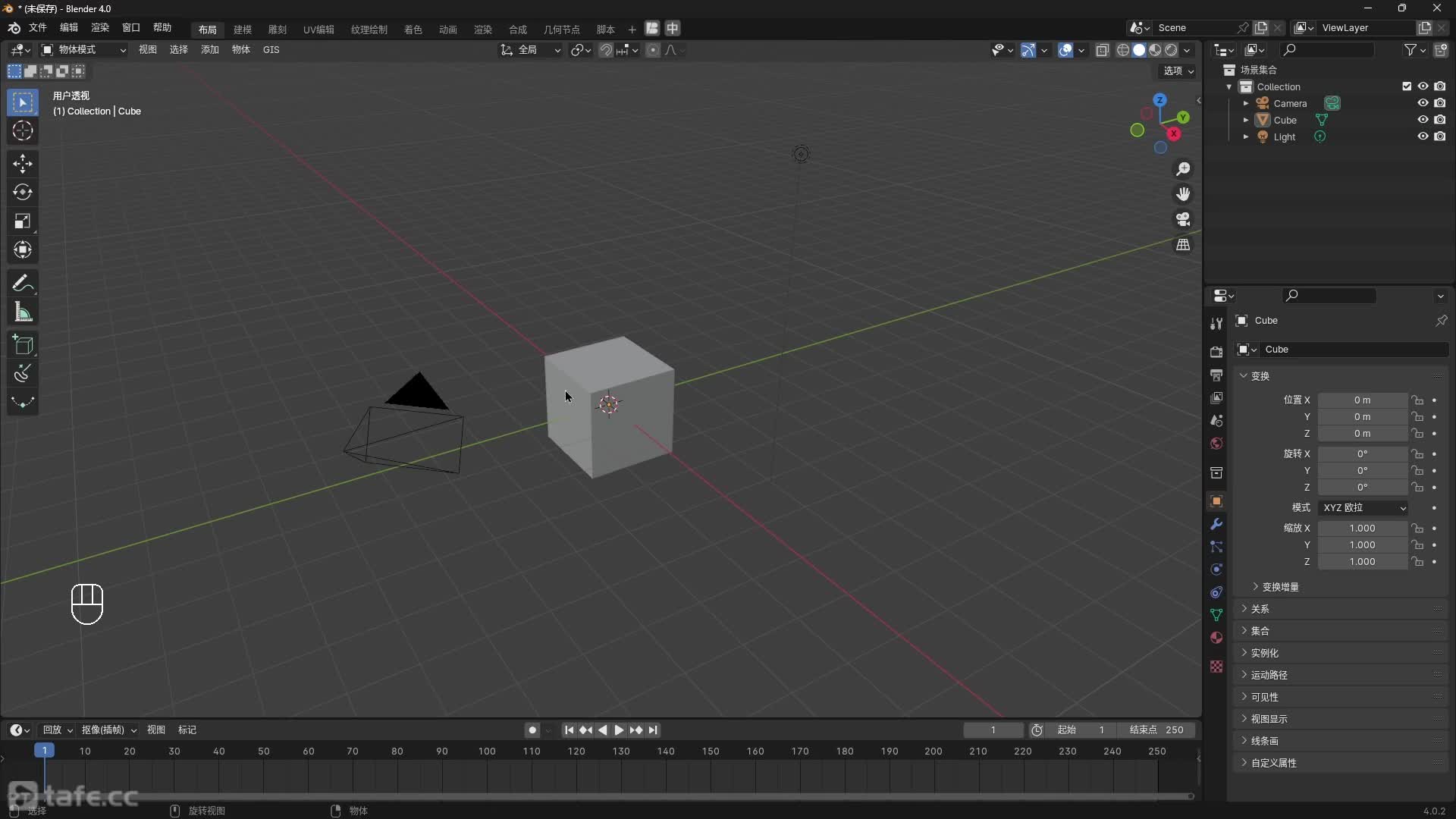Lock the location X value

(x=1417, y=400)
